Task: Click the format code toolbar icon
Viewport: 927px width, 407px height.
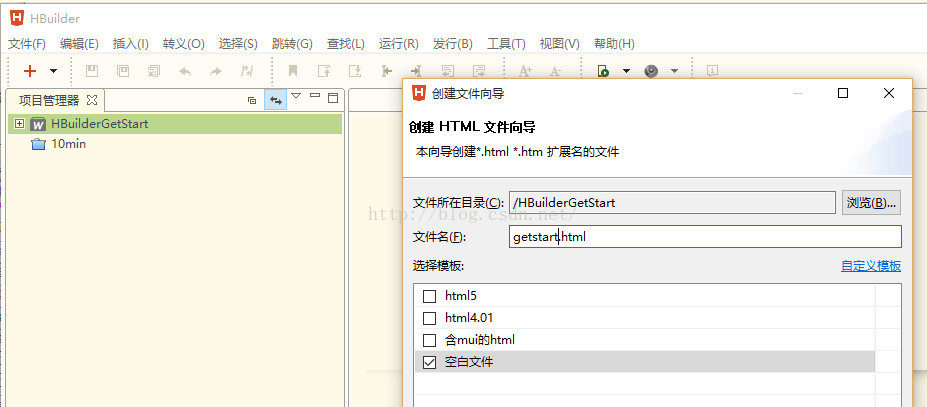Action: pos(247,71)
